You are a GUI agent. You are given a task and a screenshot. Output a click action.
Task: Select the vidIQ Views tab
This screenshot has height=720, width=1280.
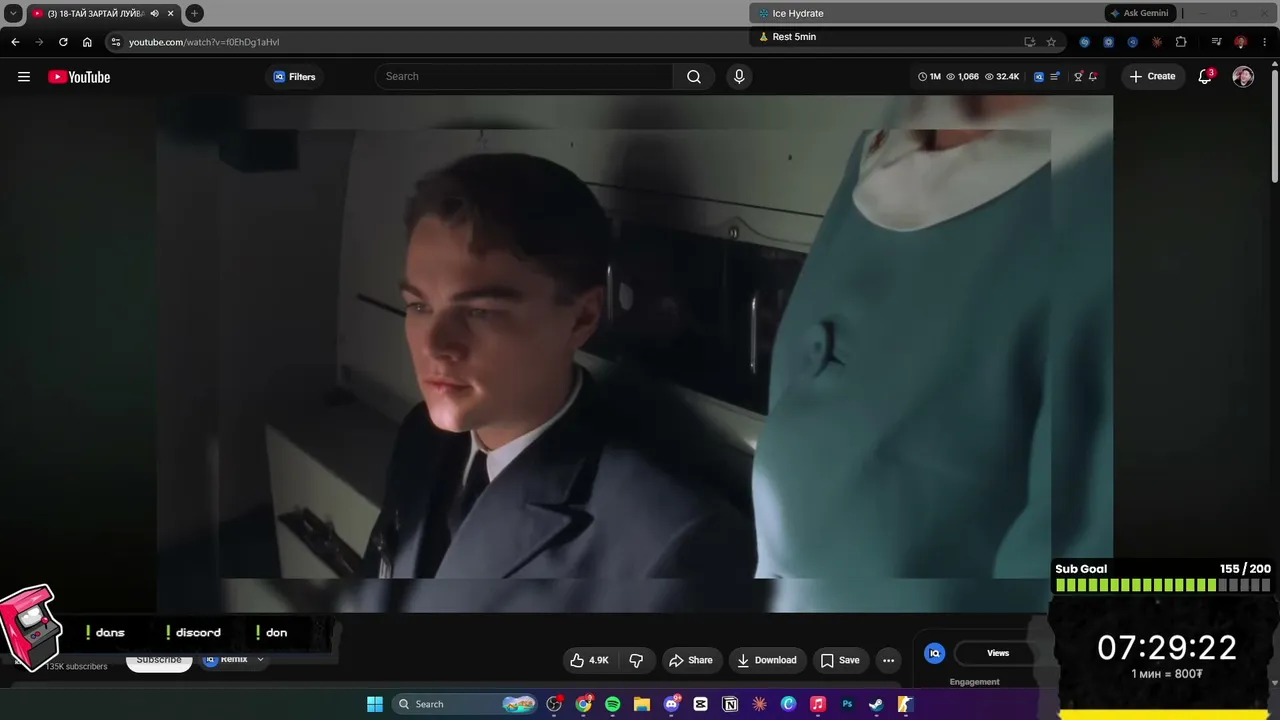point(998,653)
